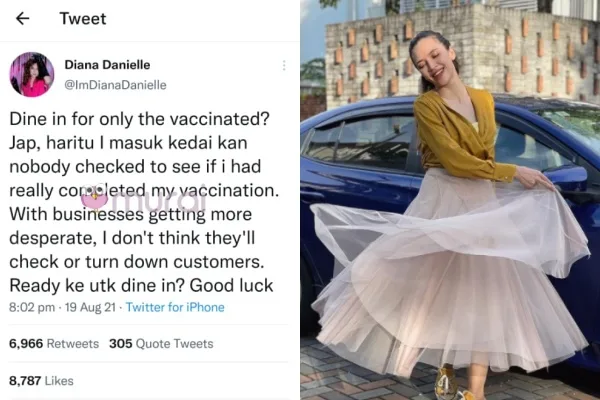Open Diana Danielle's profile picture
Image resolution: width=600 pixels, height=400 pixels.
coord(32,74)
